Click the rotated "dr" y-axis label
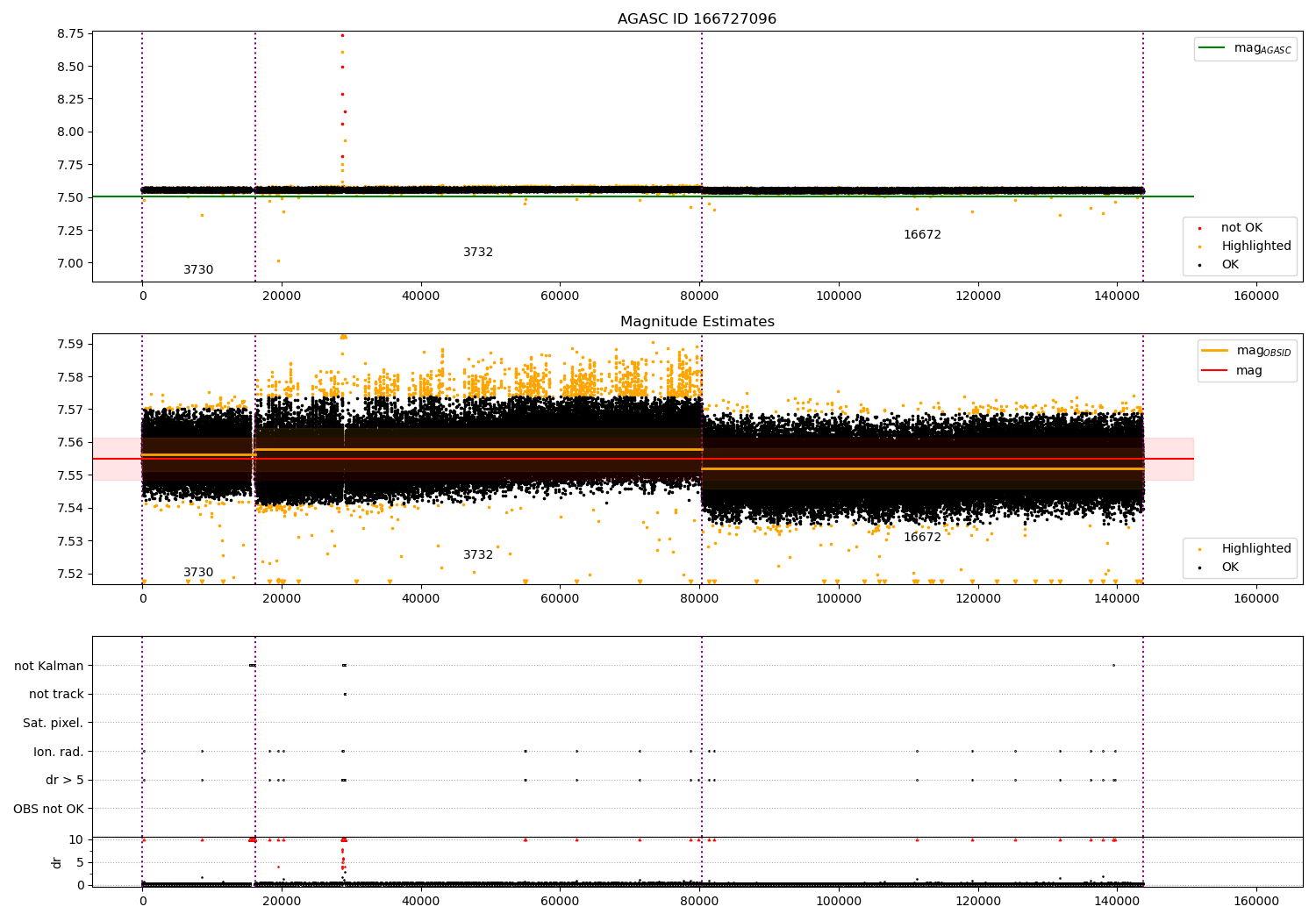This screenshot has height=921, width=1316. pyautogui.click(x=57, y=862)
